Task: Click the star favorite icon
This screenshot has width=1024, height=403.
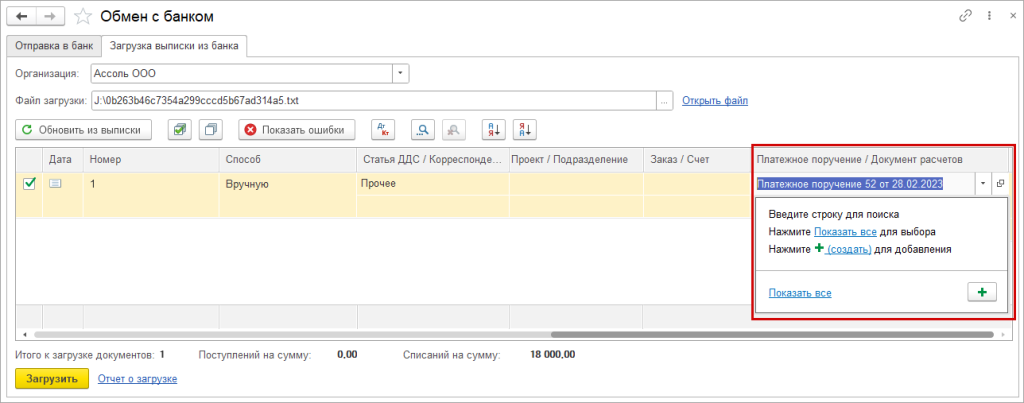Action: [x=84, y=16]
